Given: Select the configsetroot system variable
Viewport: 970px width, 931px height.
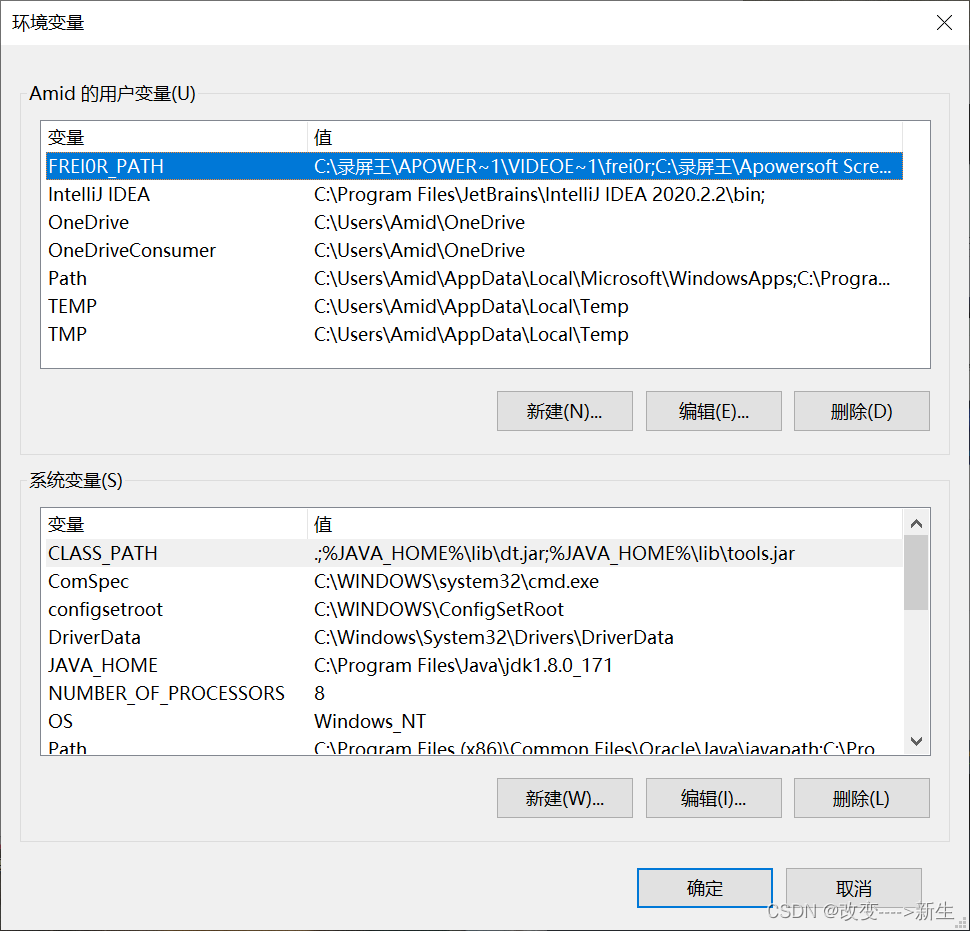Looking at the screenshot, I should click(x=474, y=609).
